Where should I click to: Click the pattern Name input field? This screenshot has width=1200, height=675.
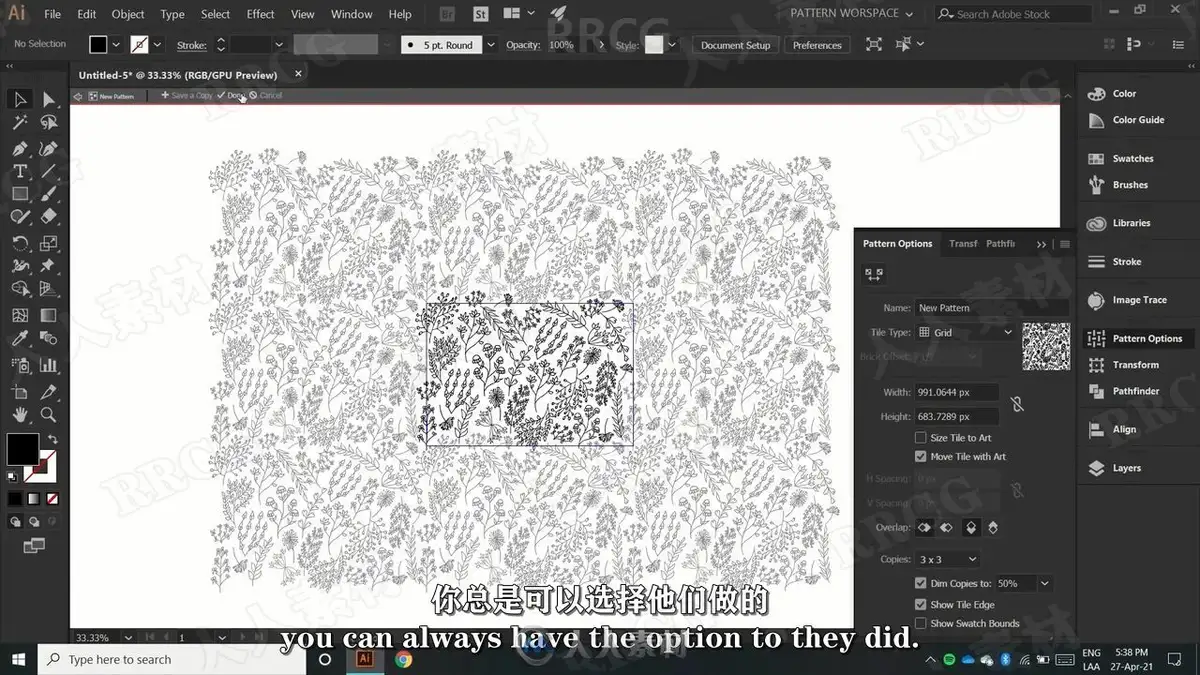pos(992,308)
